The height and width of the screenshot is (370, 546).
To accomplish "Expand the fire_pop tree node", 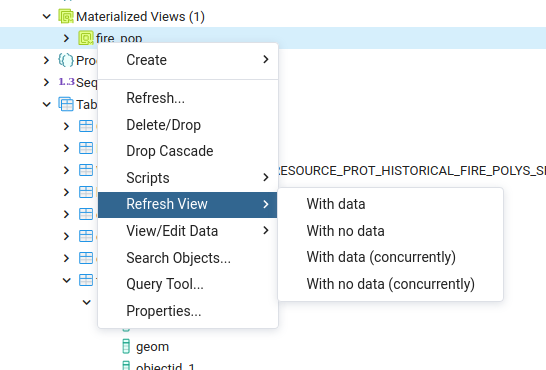I will pyautogui.click(x=66, y=38).
